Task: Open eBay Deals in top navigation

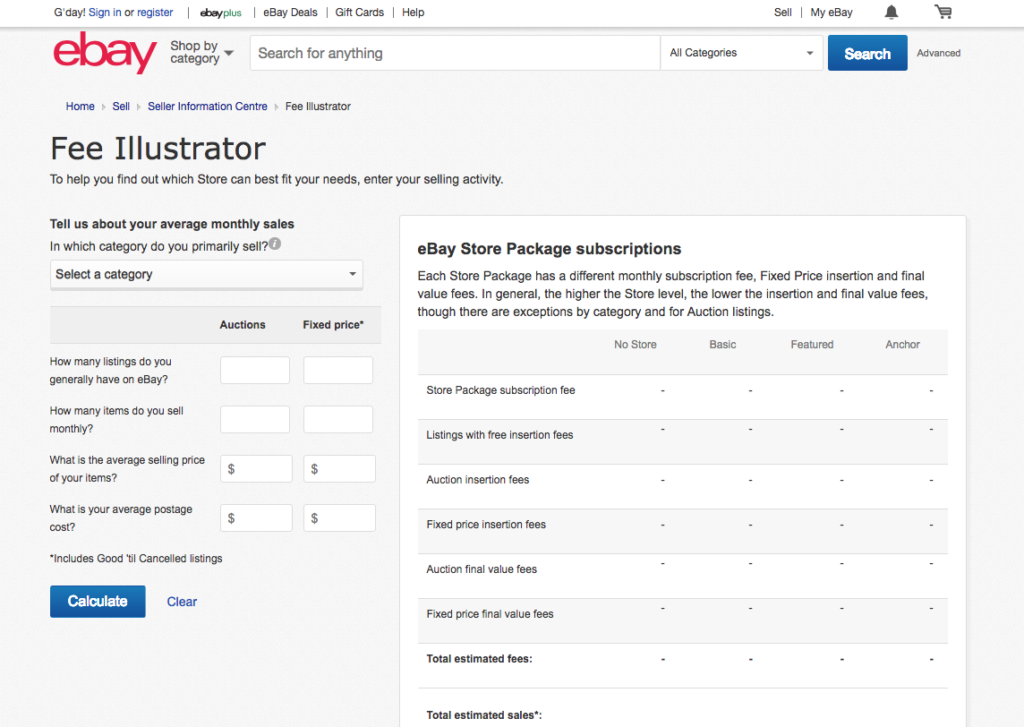Action: pos(290,12)
